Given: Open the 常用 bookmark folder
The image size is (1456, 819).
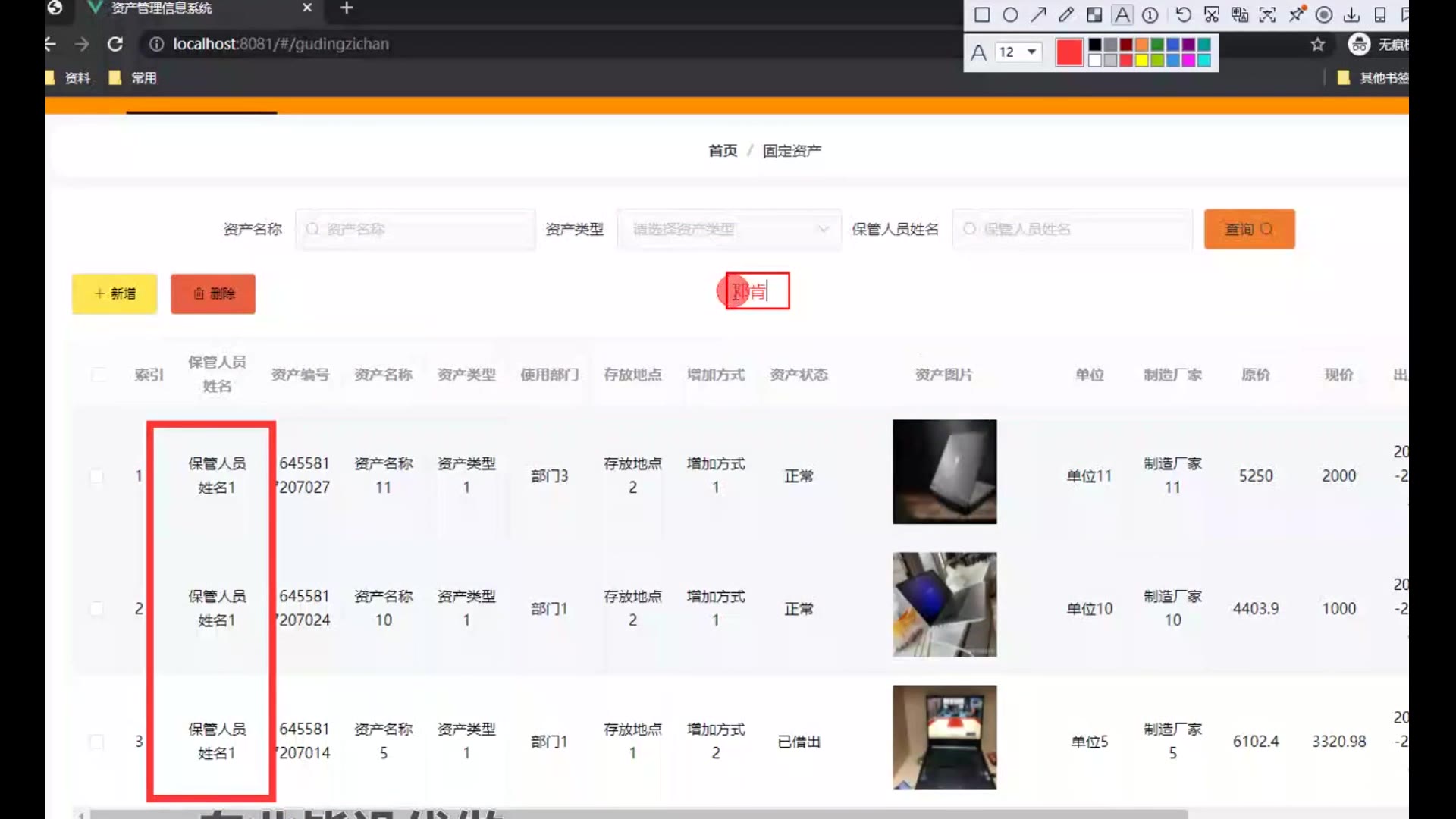Looking at the screenshot, I should coord(133,77).
